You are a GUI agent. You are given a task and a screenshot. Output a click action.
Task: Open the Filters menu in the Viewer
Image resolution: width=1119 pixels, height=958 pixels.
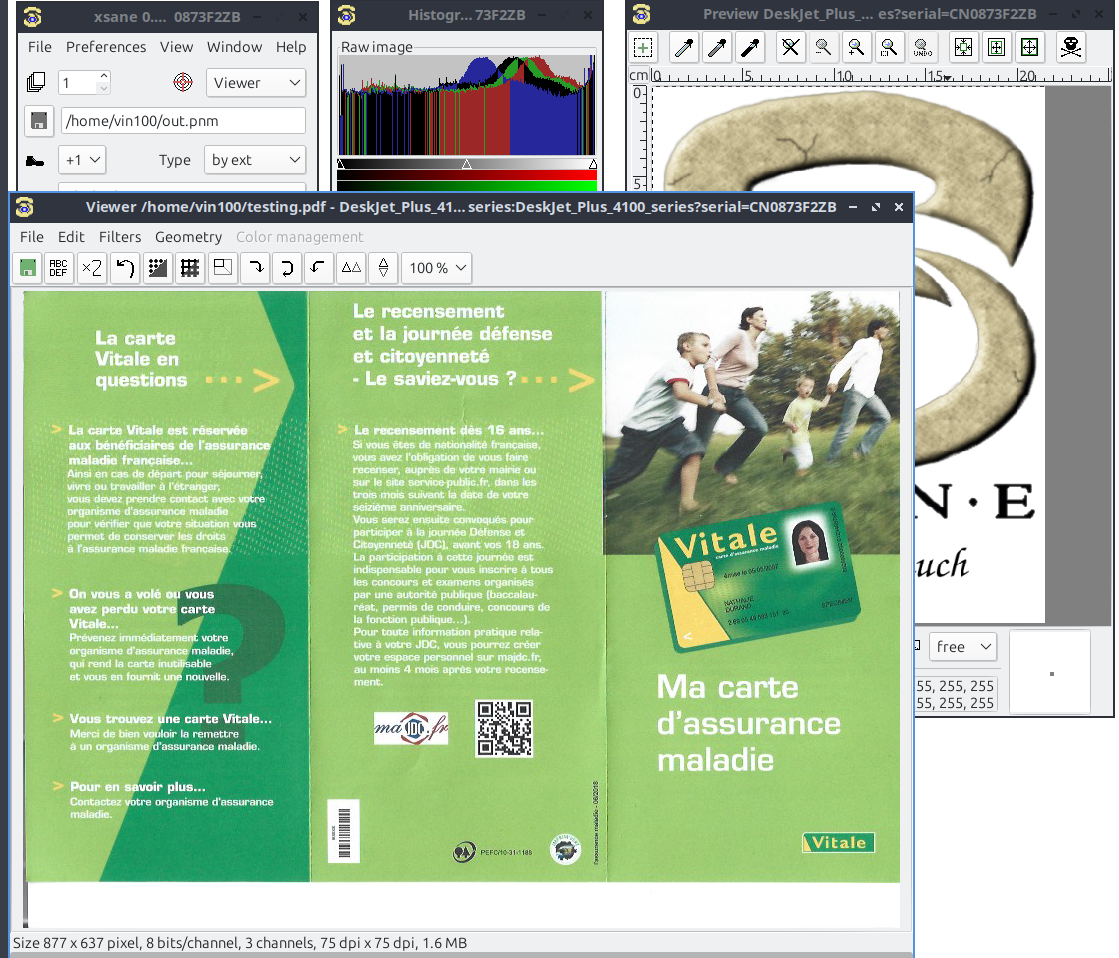point(120,237)
